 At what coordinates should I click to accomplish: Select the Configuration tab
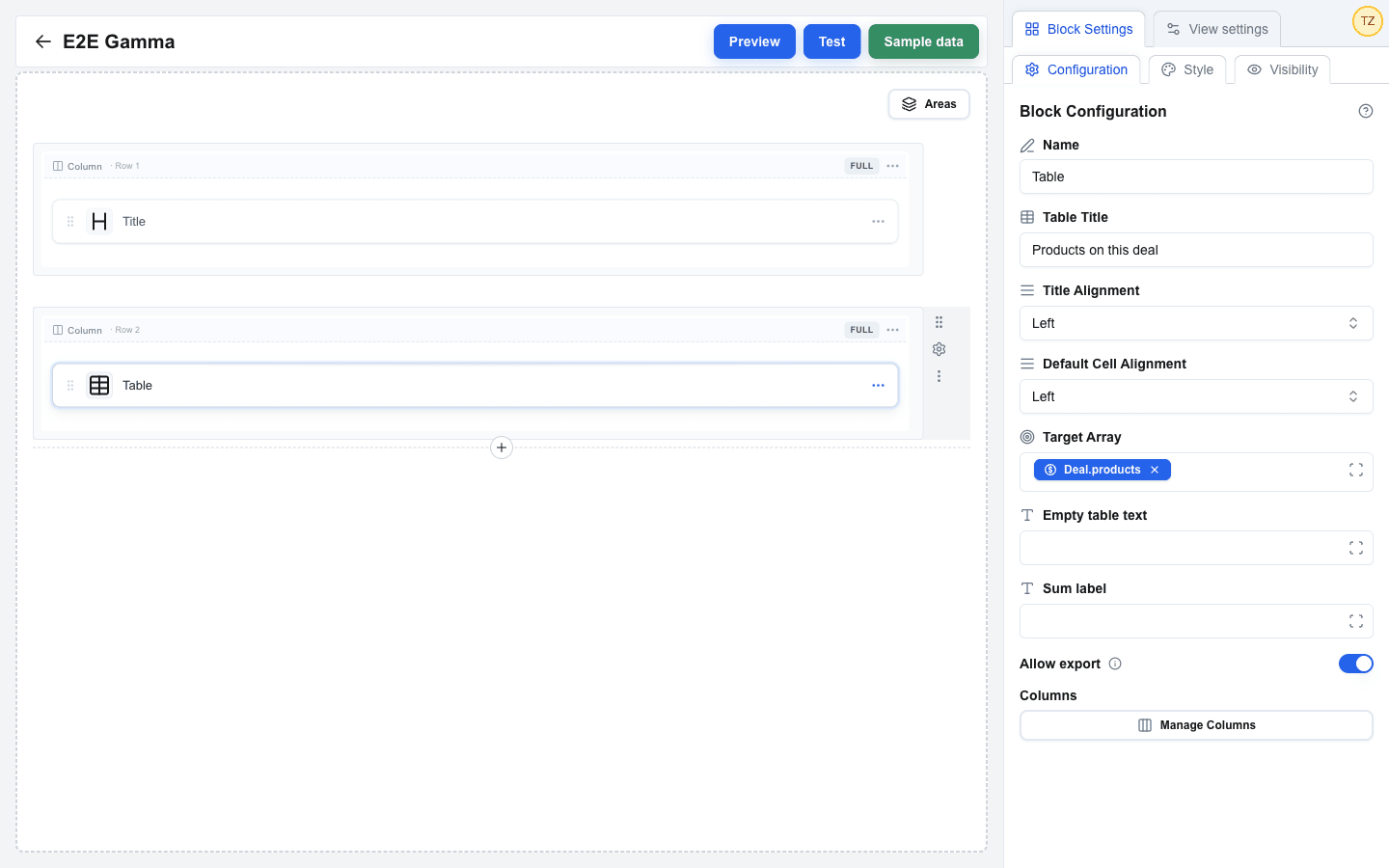(x=1076, y=69)
